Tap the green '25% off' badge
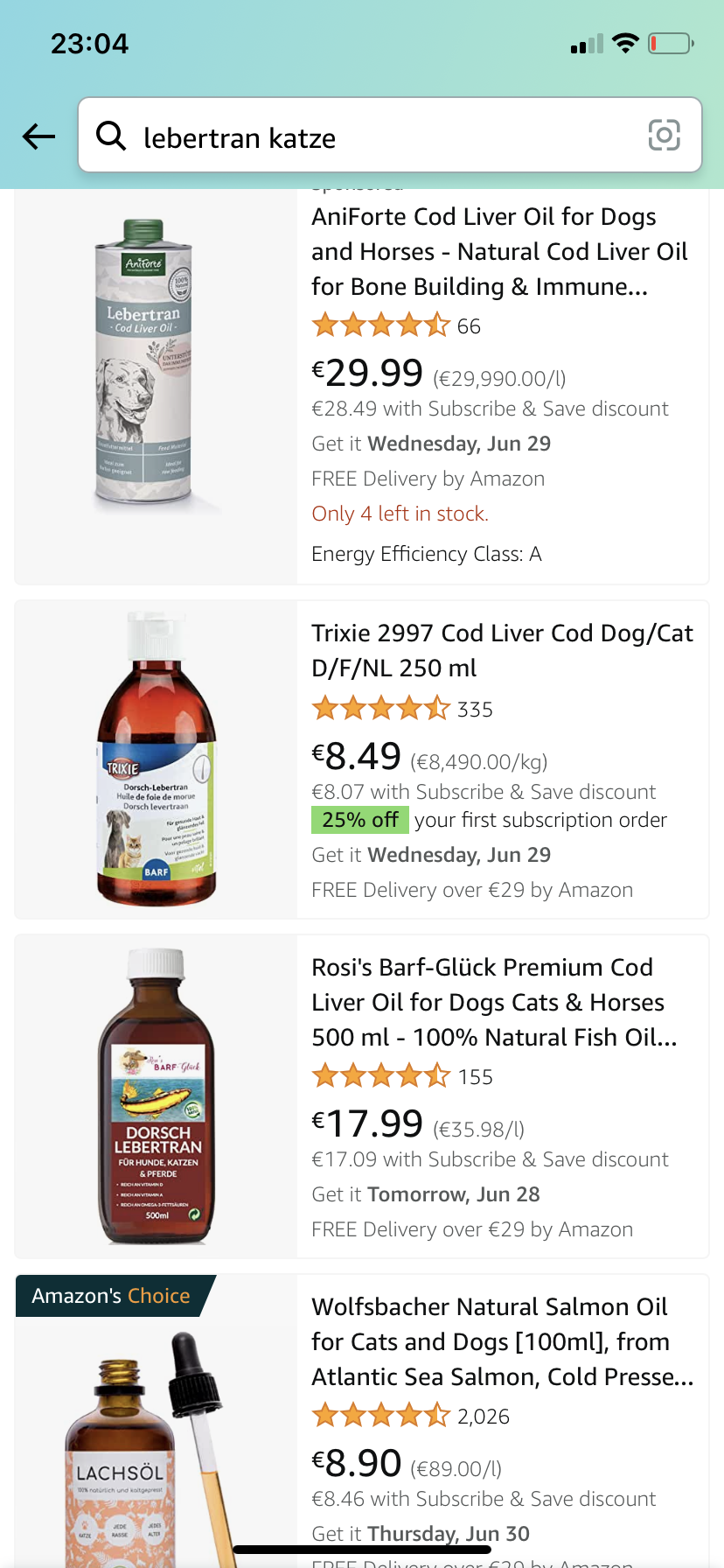Viewport: 724px width, 1568px height. click(359, 820)
